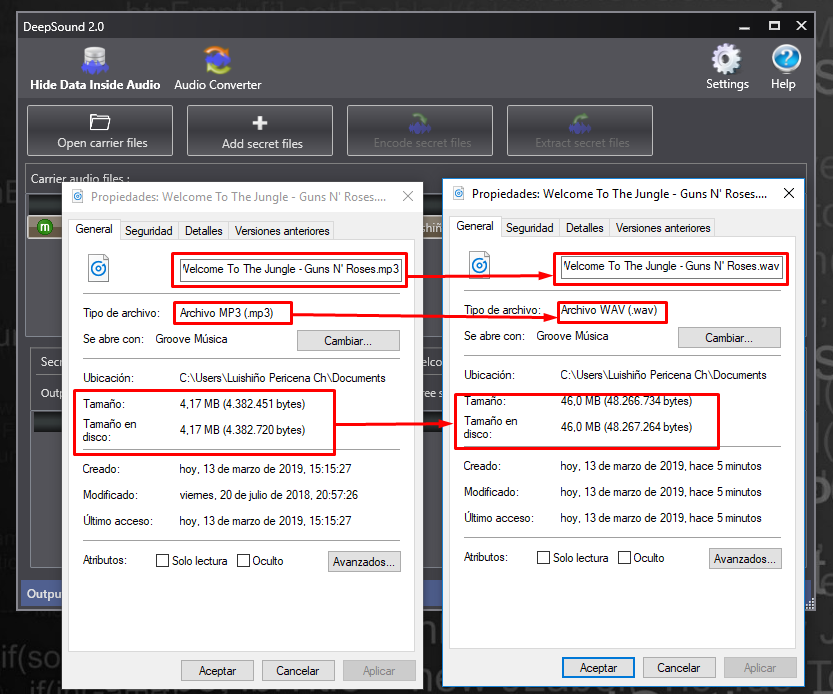Screen dimensions: 833x694
Task: Click Cancelar in wav Properties
Action: point(679,667)
